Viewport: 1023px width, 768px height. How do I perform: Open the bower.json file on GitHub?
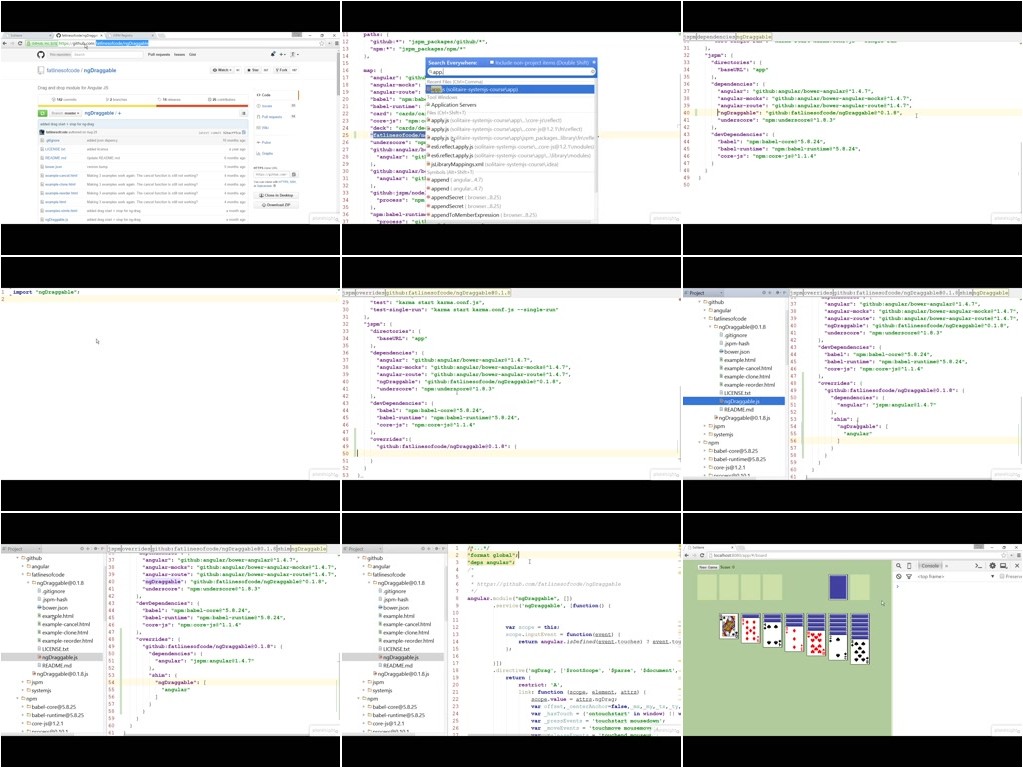click(x=53, y=166)
